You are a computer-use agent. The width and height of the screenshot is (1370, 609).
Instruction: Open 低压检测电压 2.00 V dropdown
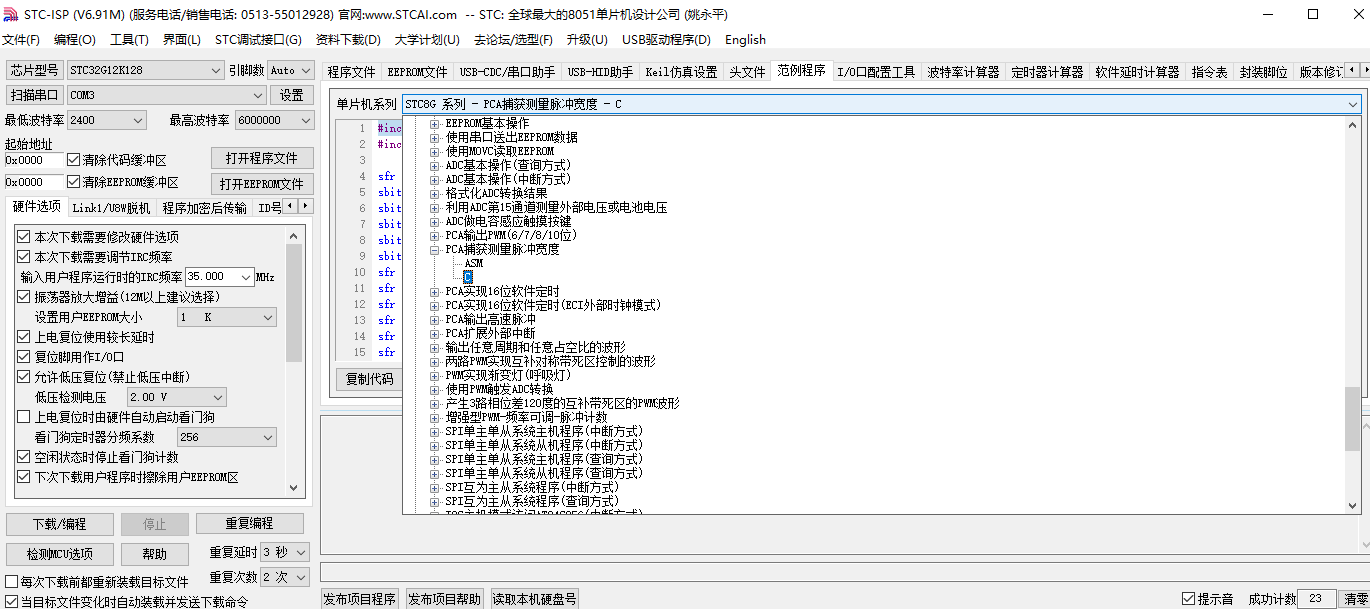pyautogui.click(x=177, y=397)
